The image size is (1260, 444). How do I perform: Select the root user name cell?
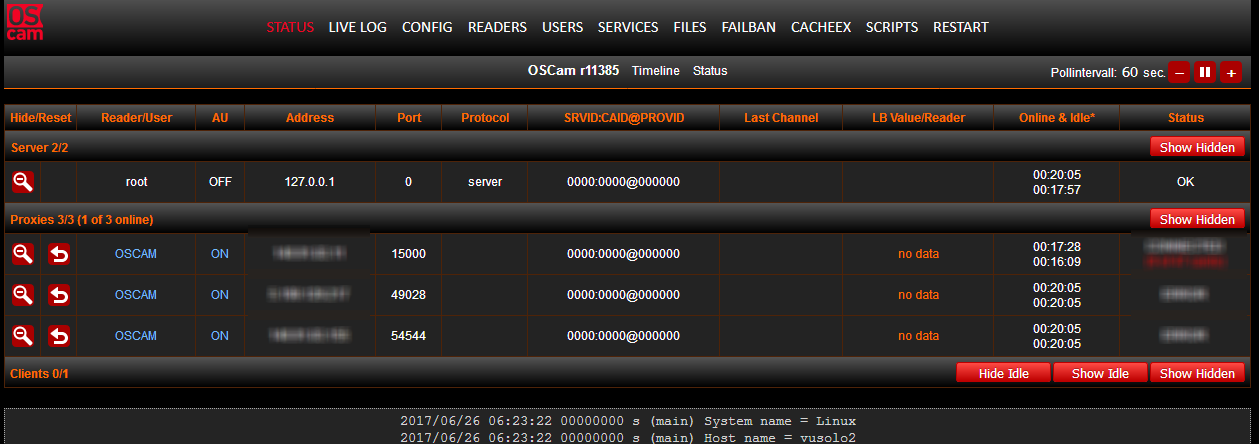[x=136, y=182]
